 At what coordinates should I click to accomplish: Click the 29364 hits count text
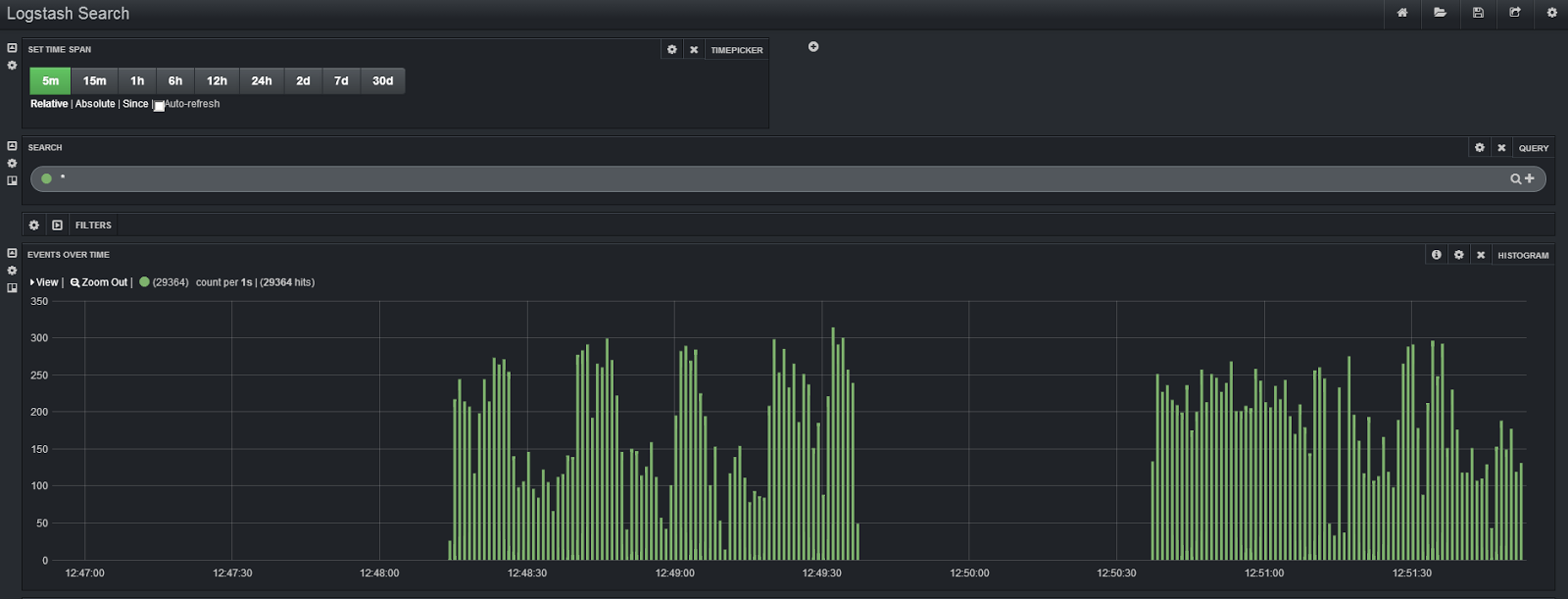(287, 282)
